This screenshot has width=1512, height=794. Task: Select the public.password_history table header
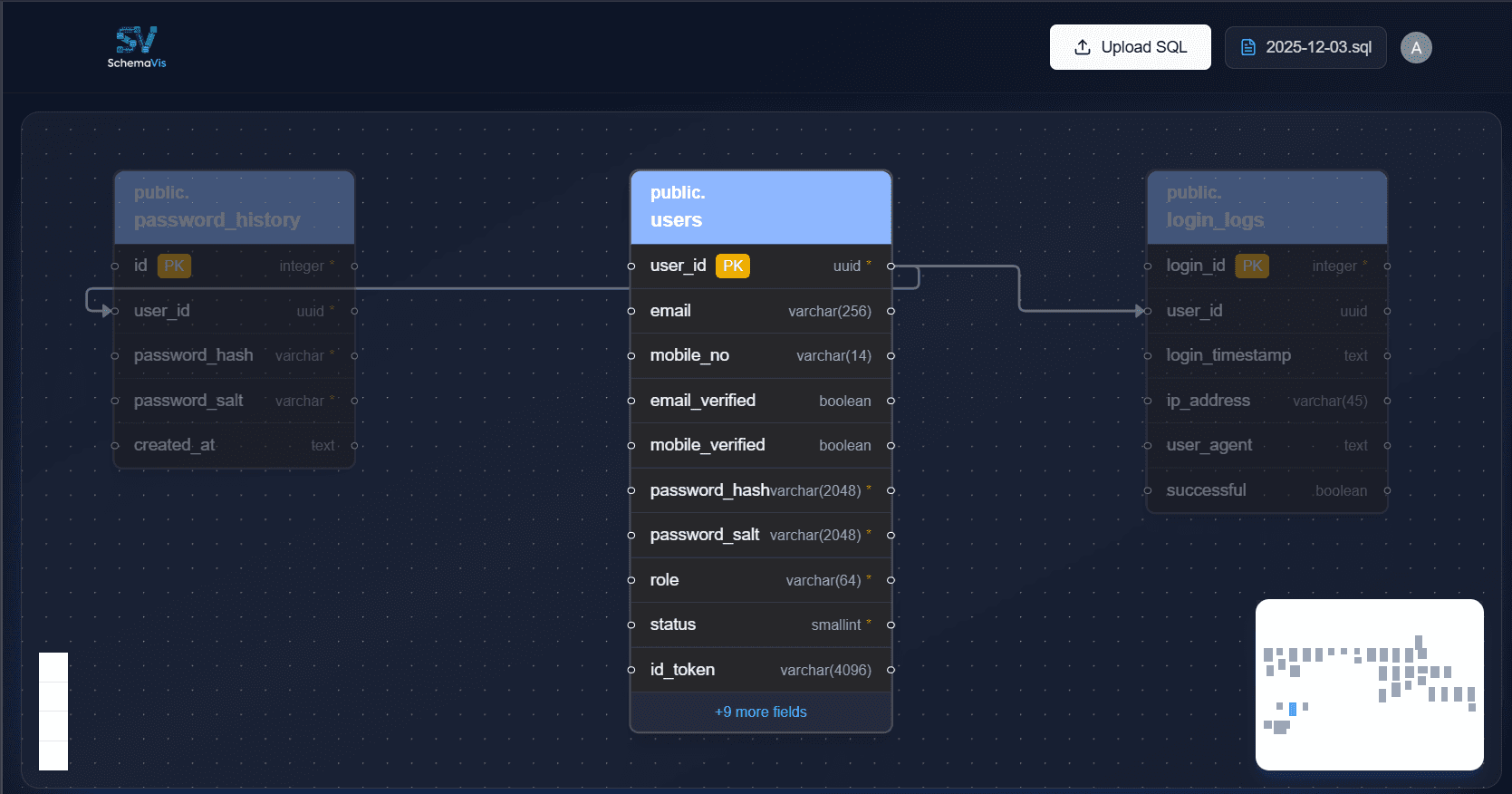(234, 207)
